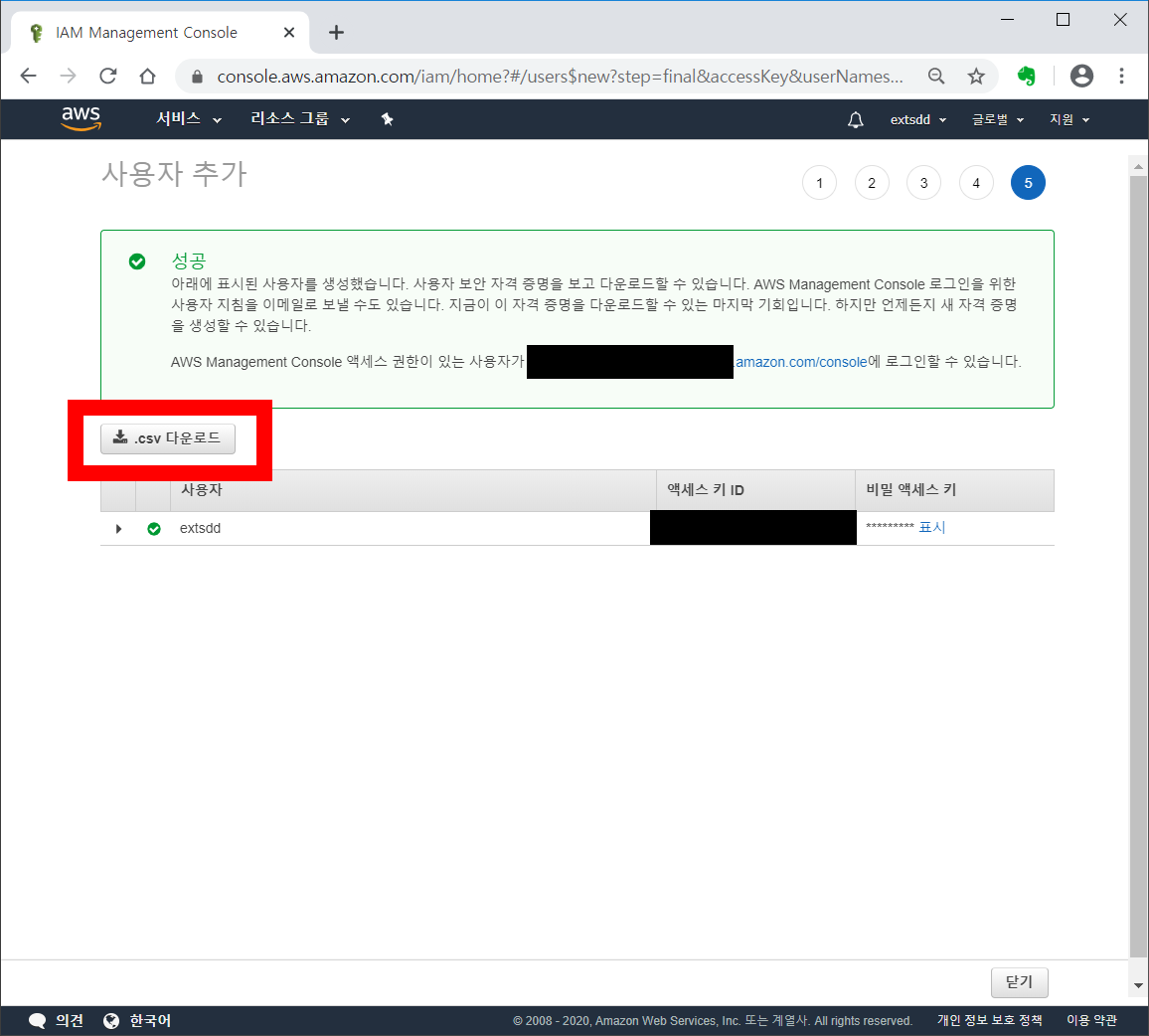The width and height of the screenshot is (1149, 1036).
Task: Open the 리소스 그룹 dropdown
Action: coord(300,118)
